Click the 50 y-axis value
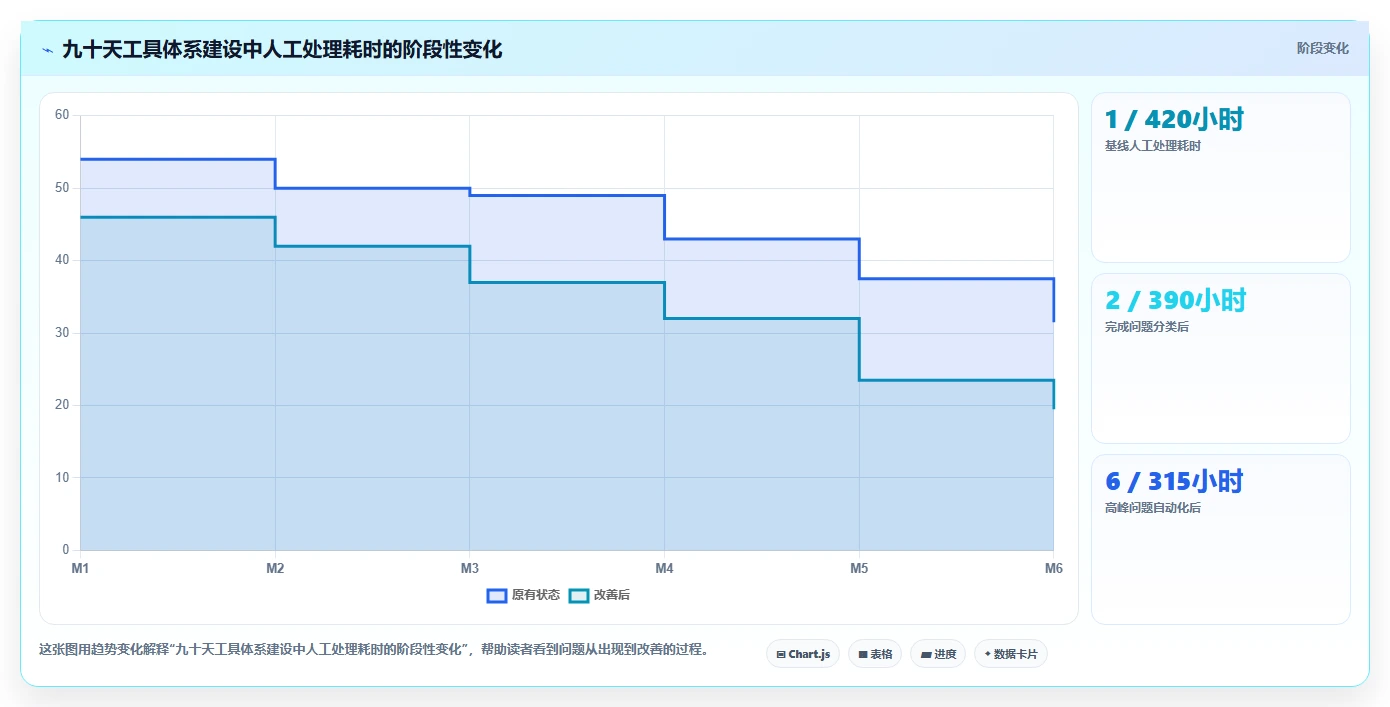 click(62, 188)
